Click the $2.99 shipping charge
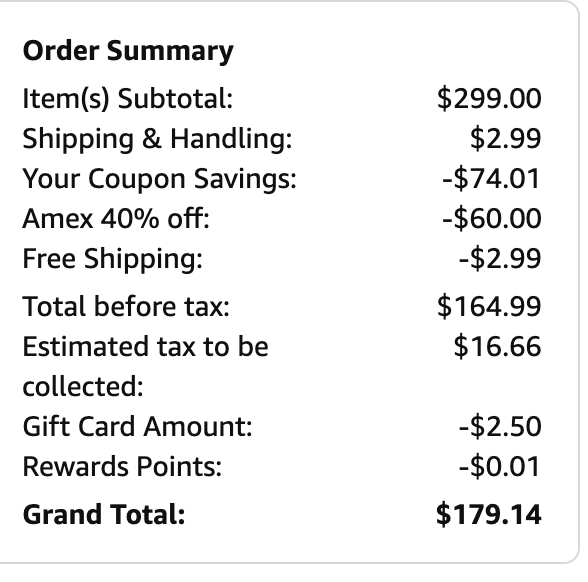 pyautogui.click(x=506, y=139)
